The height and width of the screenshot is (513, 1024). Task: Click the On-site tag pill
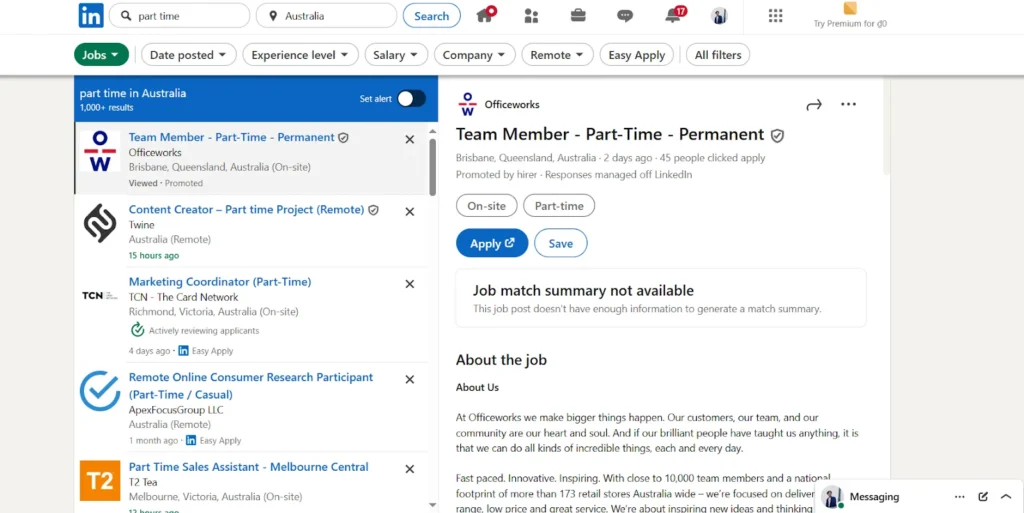(x=487, y=206)
